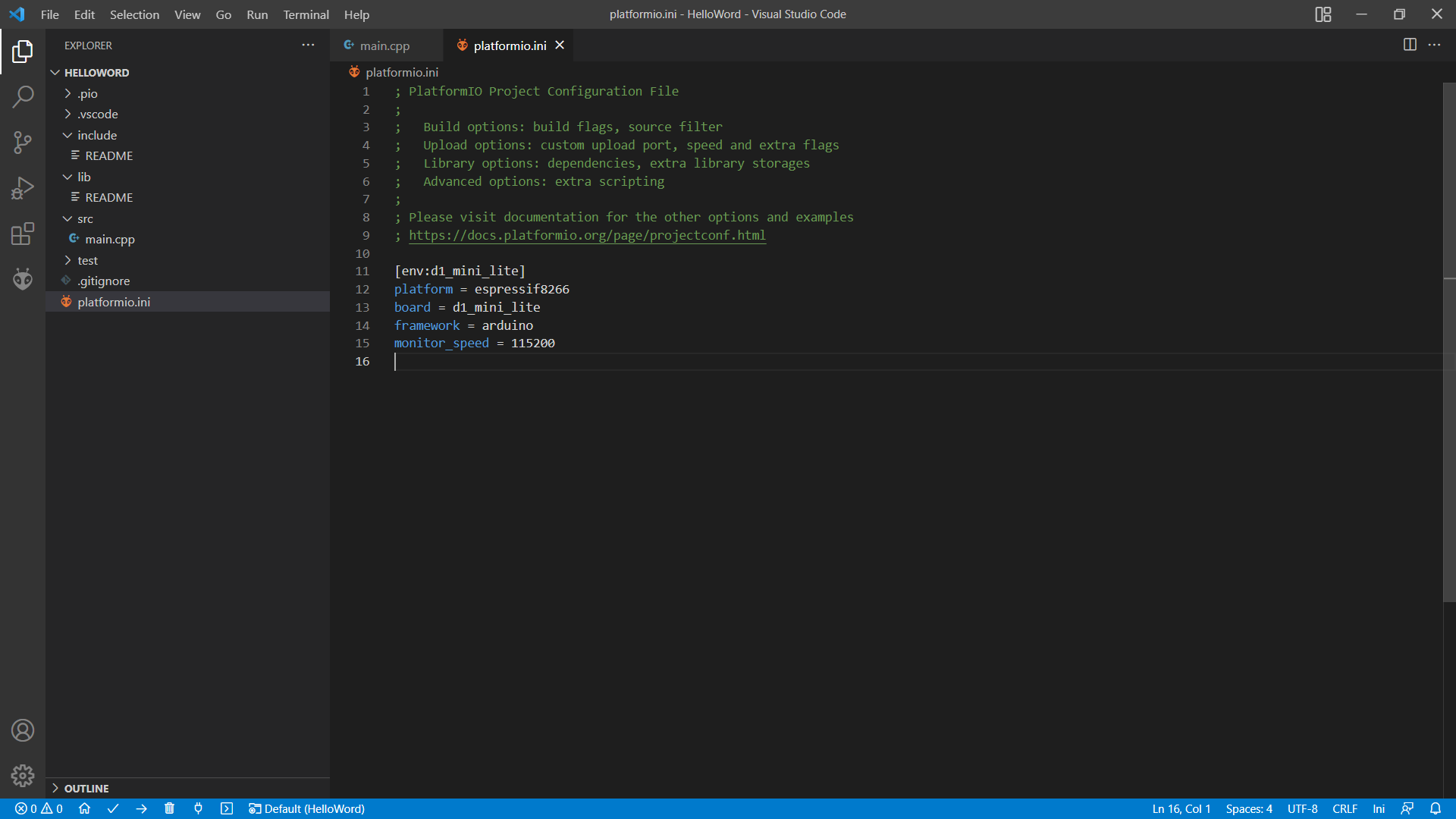The height and width of the screenshot is (819, 1456).
Task: Open the View menu
Action: [x=187, y=14]
